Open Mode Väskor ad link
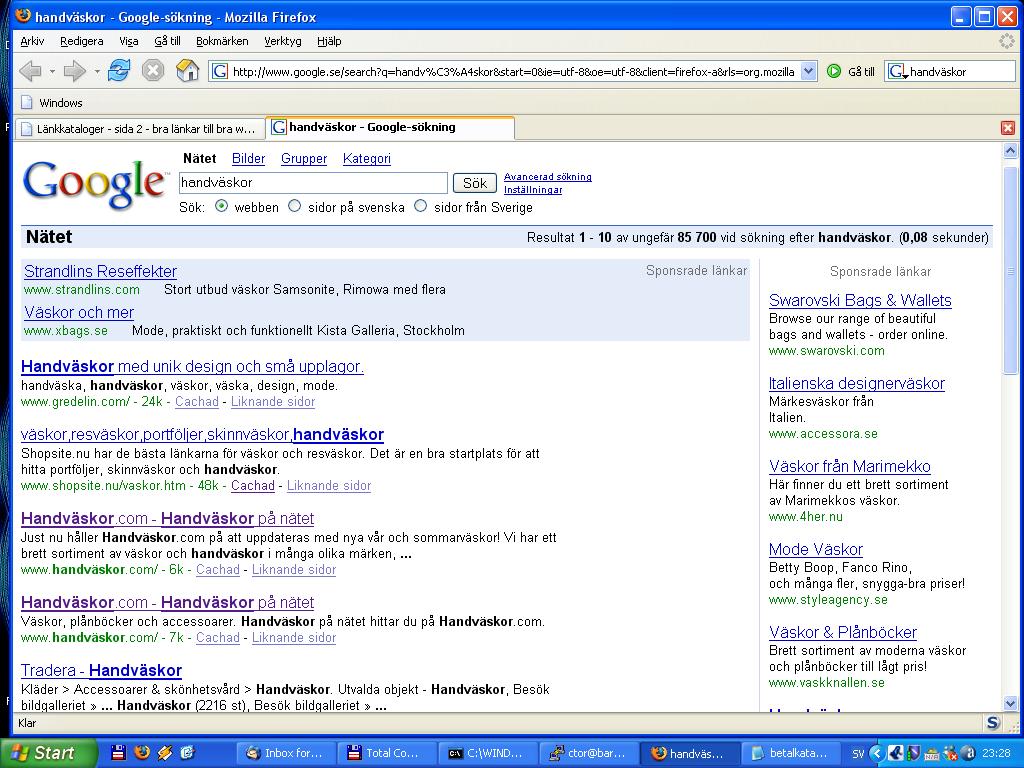1024x768 pixels. pyautogui.click(x=816, y=549)
